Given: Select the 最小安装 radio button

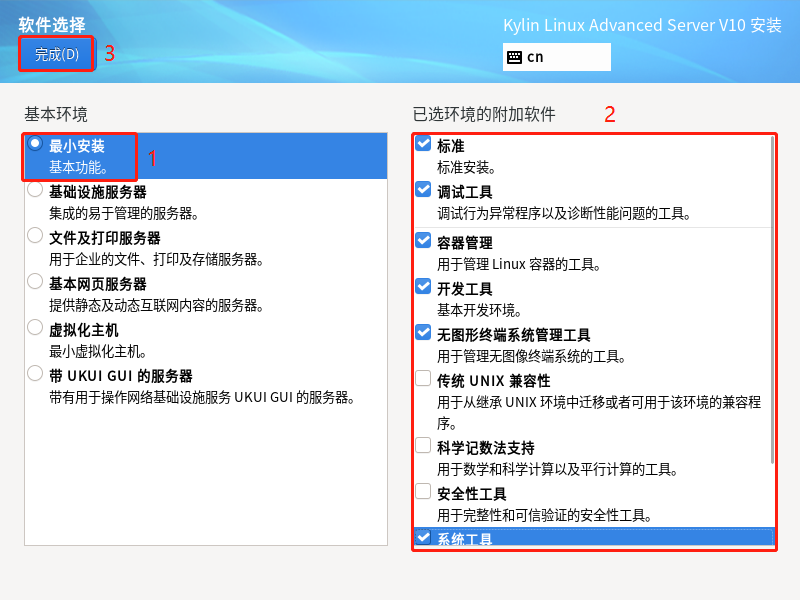Looking at the screenshot, I should (35, 144).
